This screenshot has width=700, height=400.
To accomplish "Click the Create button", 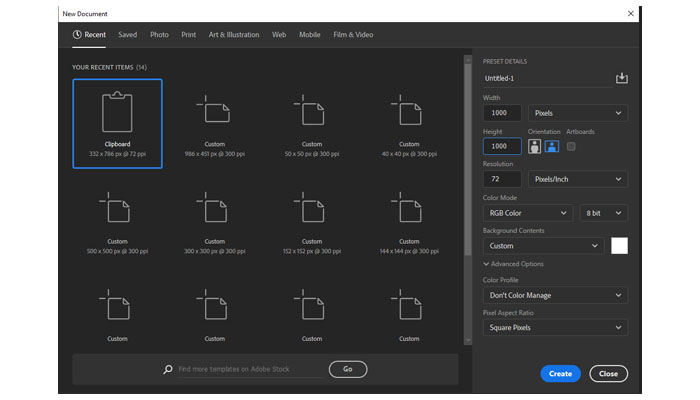I will [x=560, y=373].
